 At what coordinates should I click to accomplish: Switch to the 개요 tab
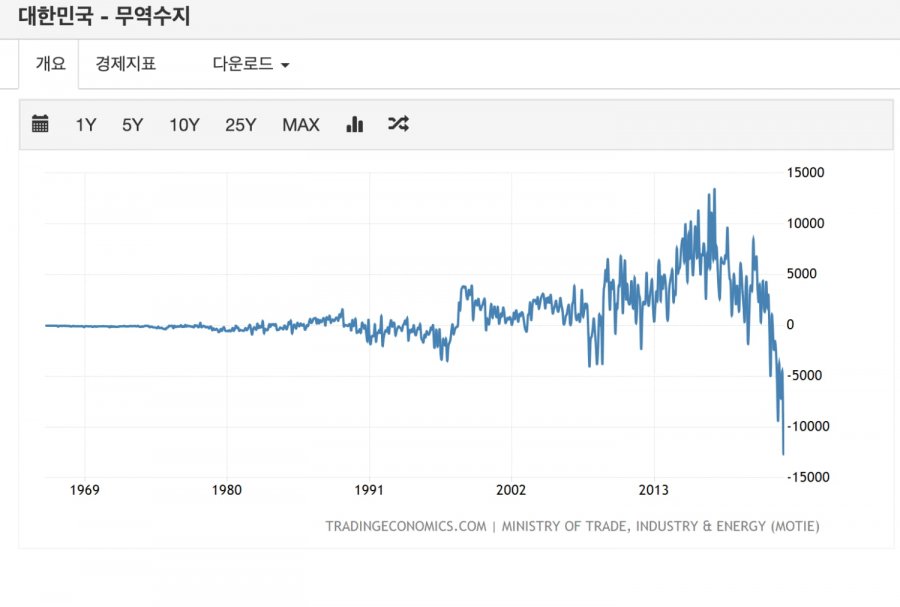[x=50, y=64]
